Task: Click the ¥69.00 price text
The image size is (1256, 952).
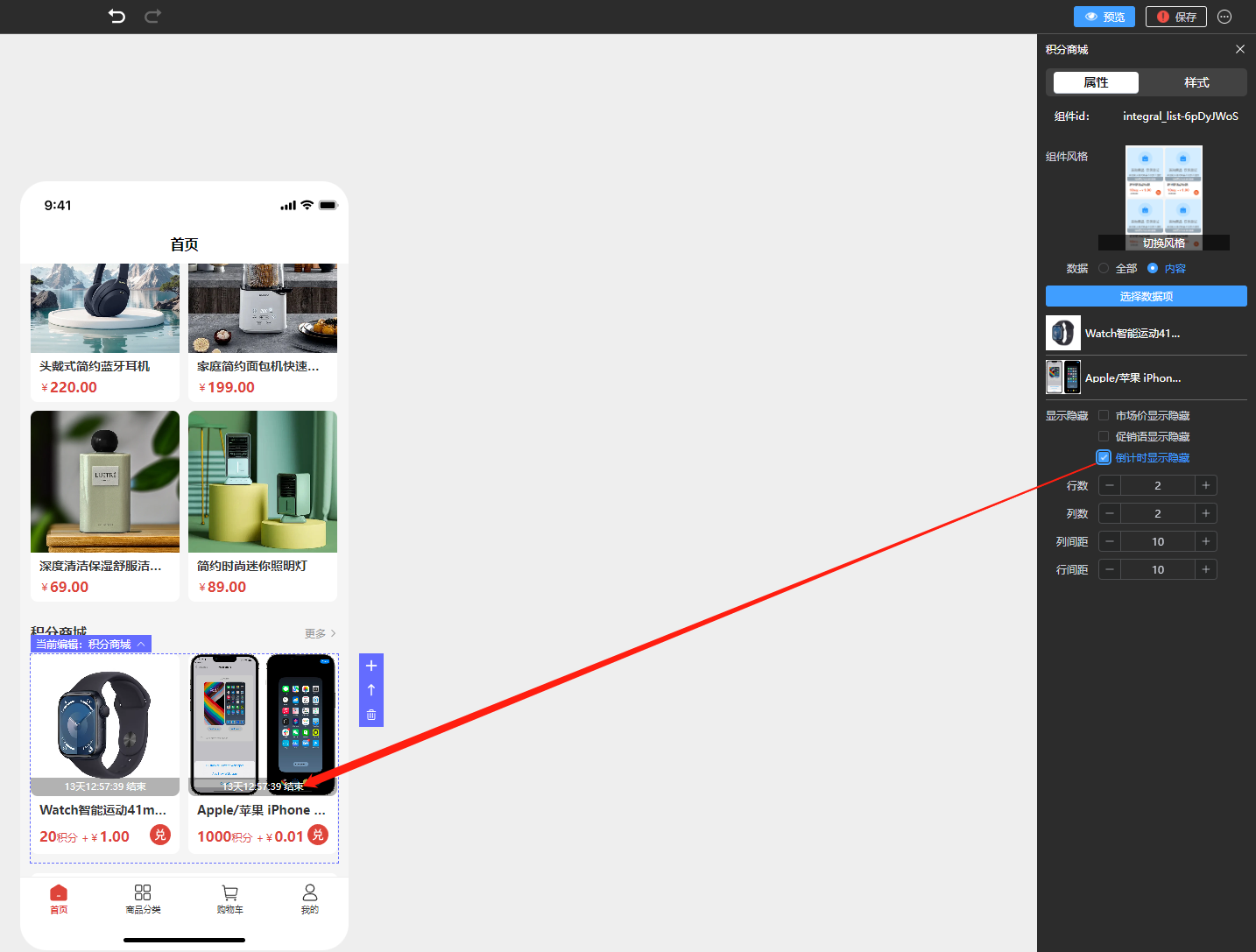Action: tap(65, 587)
